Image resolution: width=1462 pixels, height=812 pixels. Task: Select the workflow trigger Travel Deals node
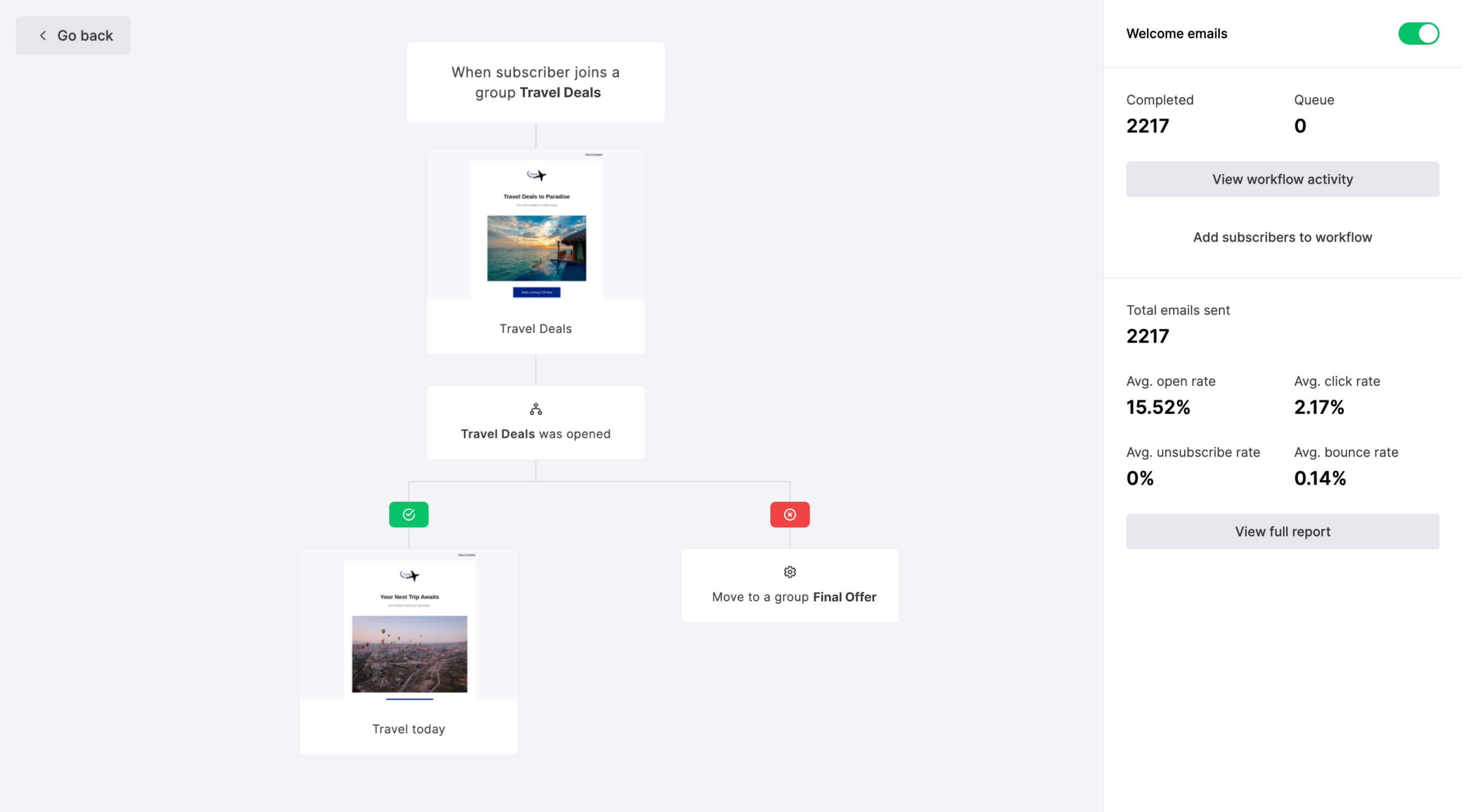(536, 82)
